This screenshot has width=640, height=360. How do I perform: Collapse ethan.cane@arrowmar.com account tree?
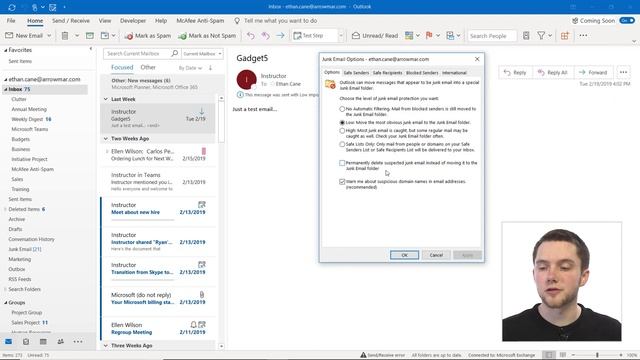[x=6, y=80]
